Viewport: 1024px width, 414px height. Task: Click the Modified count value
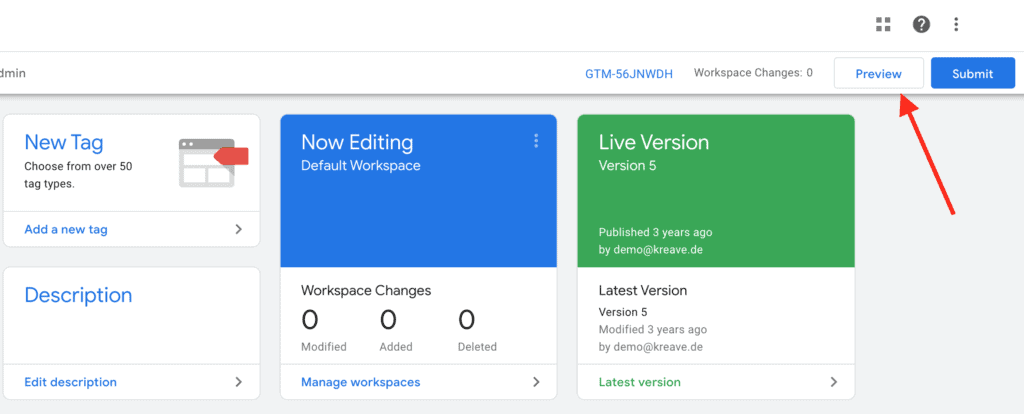(310, 320)
